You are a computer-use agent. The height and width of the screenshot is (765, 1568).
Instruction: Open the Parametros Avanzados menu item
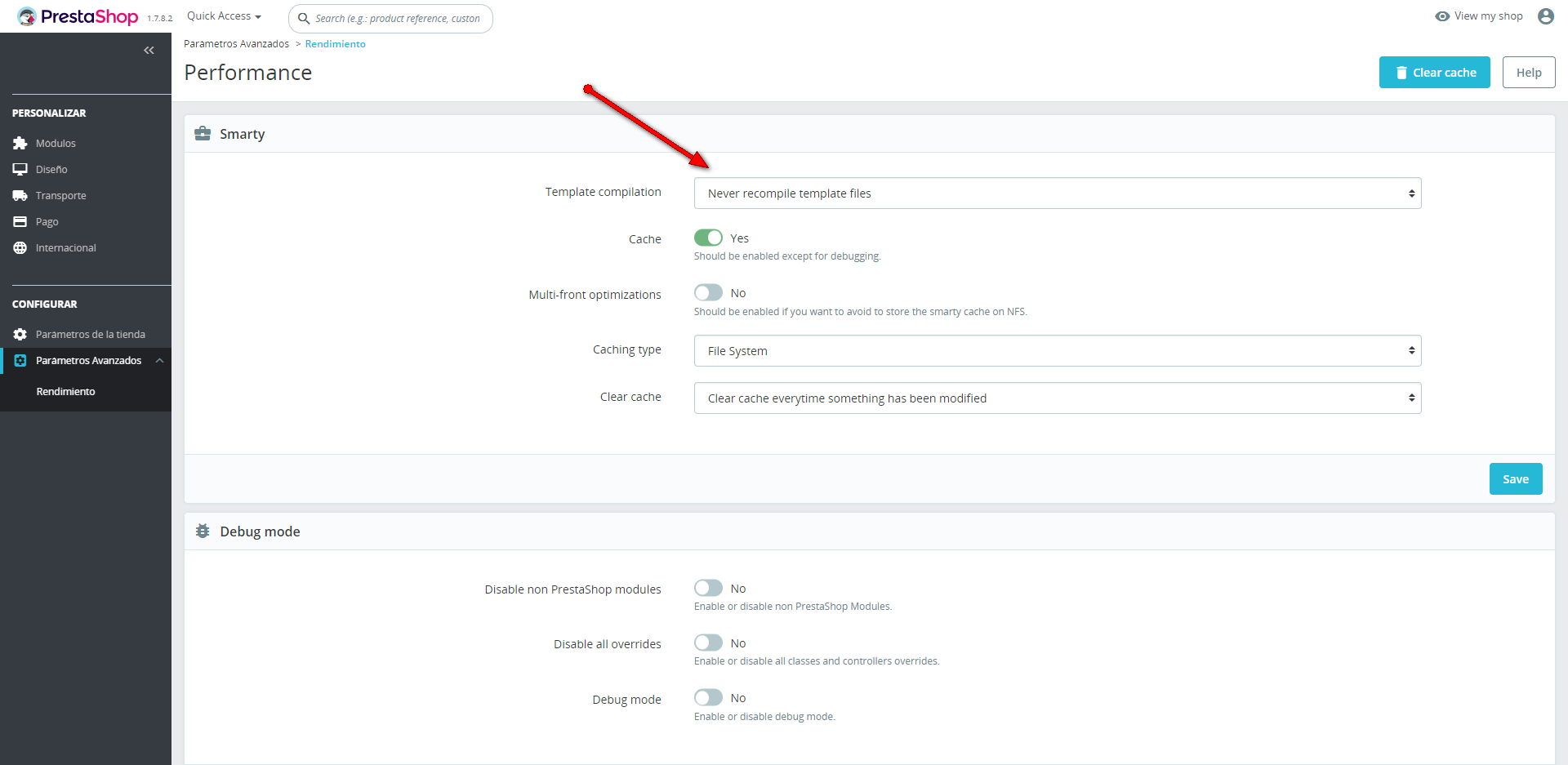(88, 361)
